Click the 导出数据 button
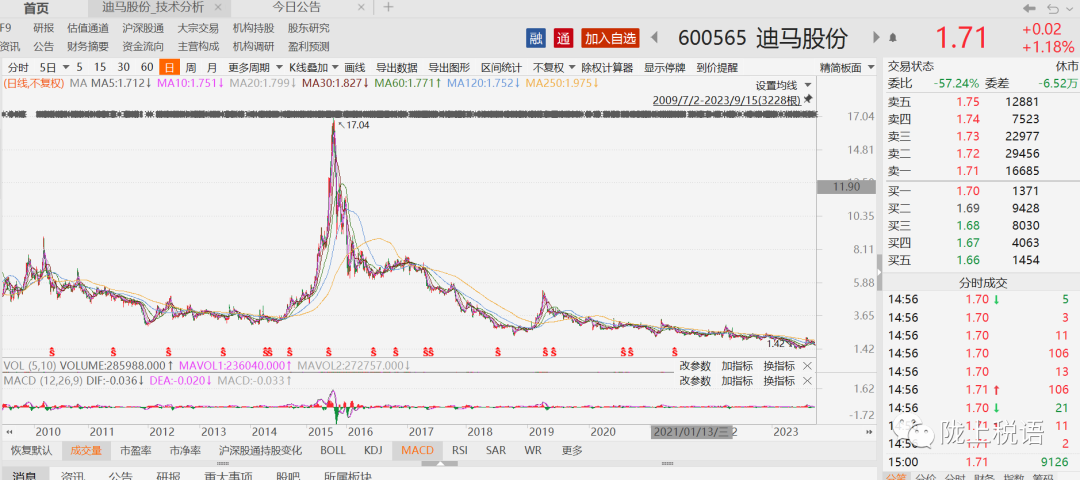This screenshot has height=480, width=1080. [397, 67]
